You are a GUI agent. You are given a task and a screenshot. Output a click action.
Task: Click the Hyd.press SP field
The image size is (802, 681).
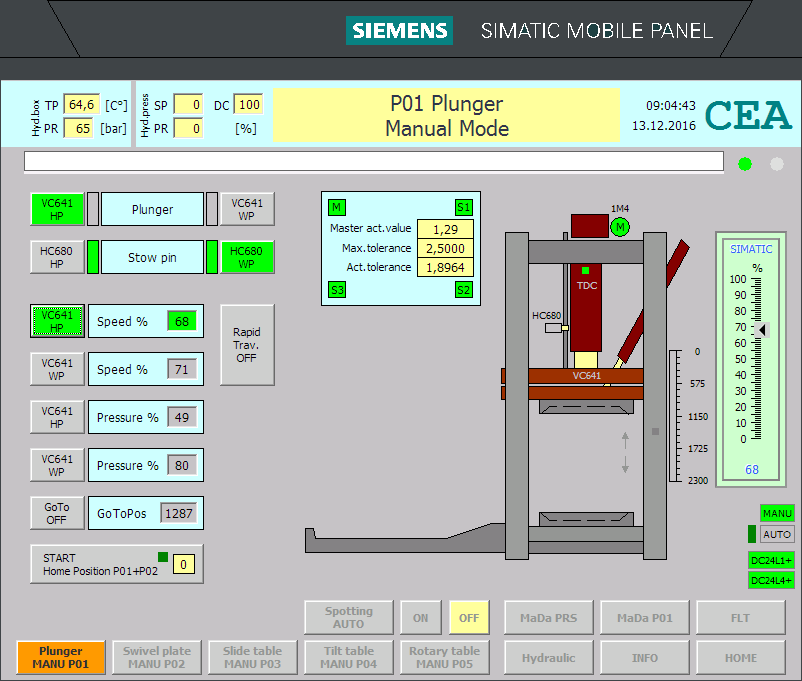point(188,104)
